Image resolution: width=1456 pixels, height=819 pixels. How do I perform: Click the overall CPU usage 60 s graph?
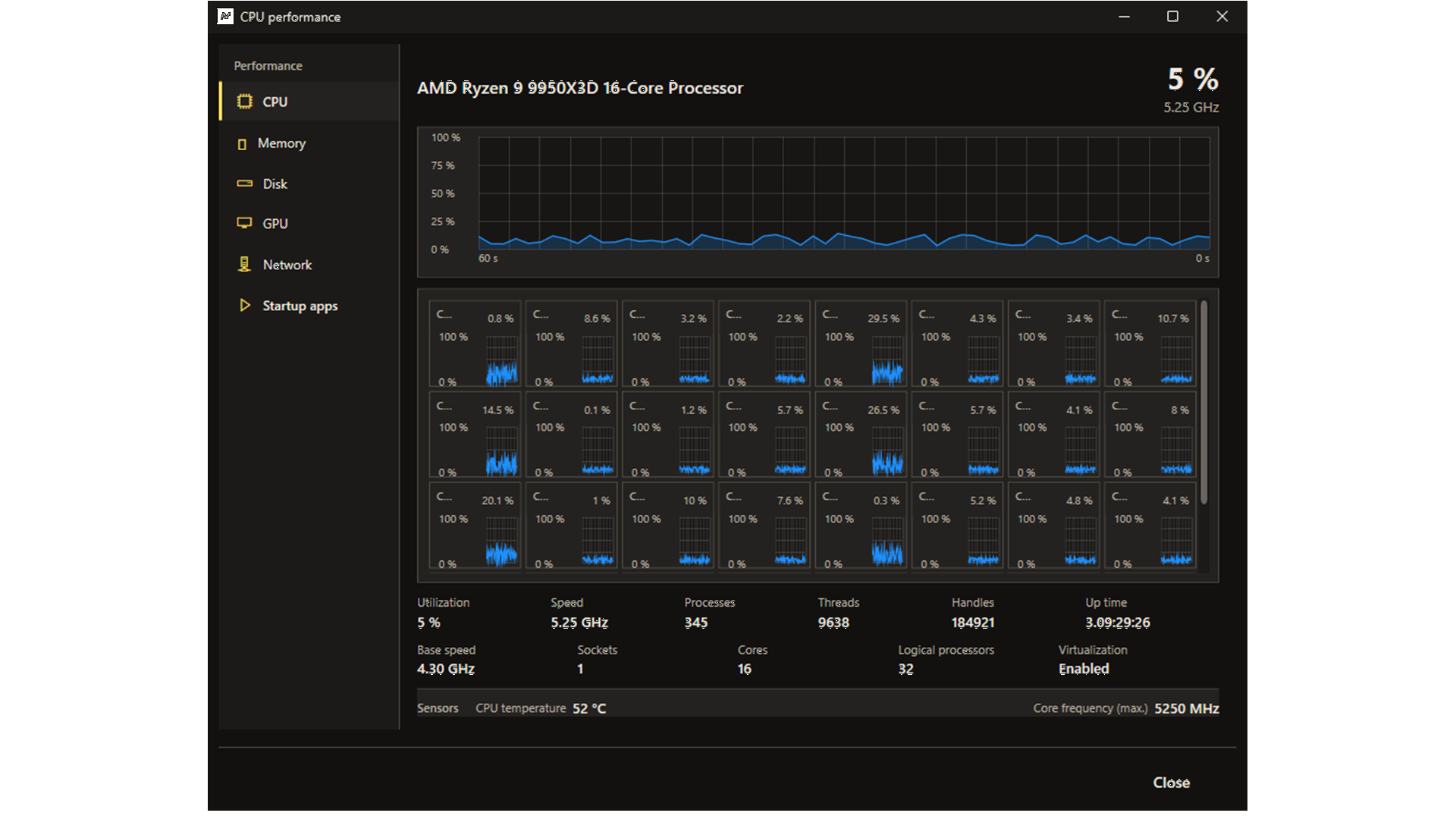pos(843,193)
